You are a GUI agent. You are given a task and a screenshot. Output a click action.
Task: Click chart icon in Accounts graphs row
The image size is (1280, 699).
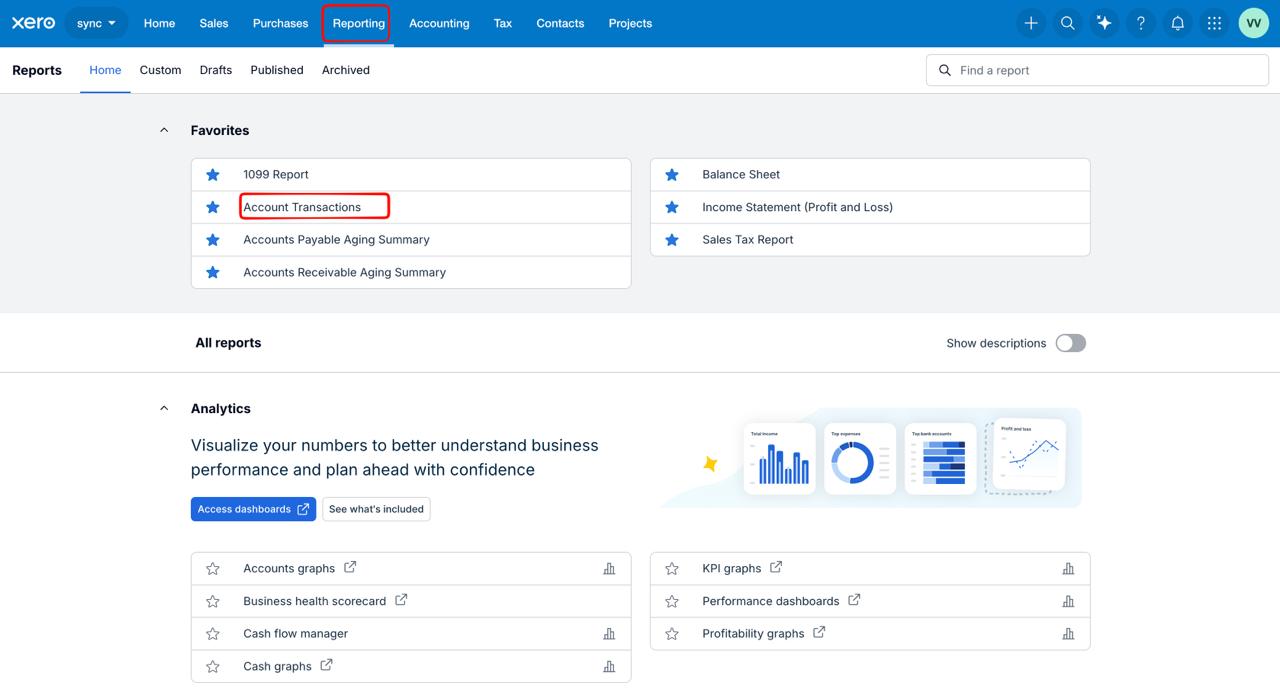coord(609,568)
